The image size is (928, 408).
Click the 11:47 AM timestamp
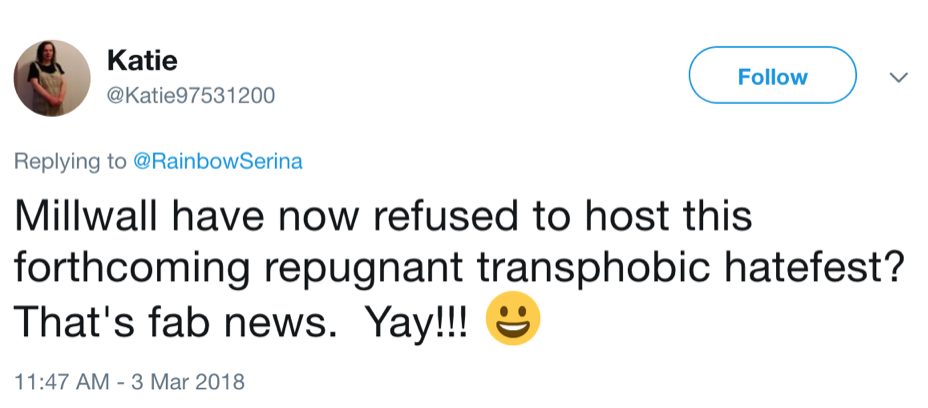[57, 381]
